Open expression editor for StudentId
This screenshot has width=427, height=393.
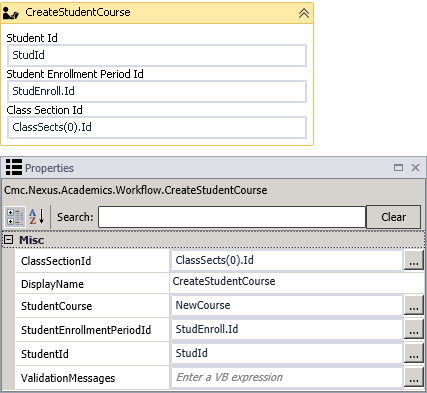pyautogui.click(x=414, y=353)
